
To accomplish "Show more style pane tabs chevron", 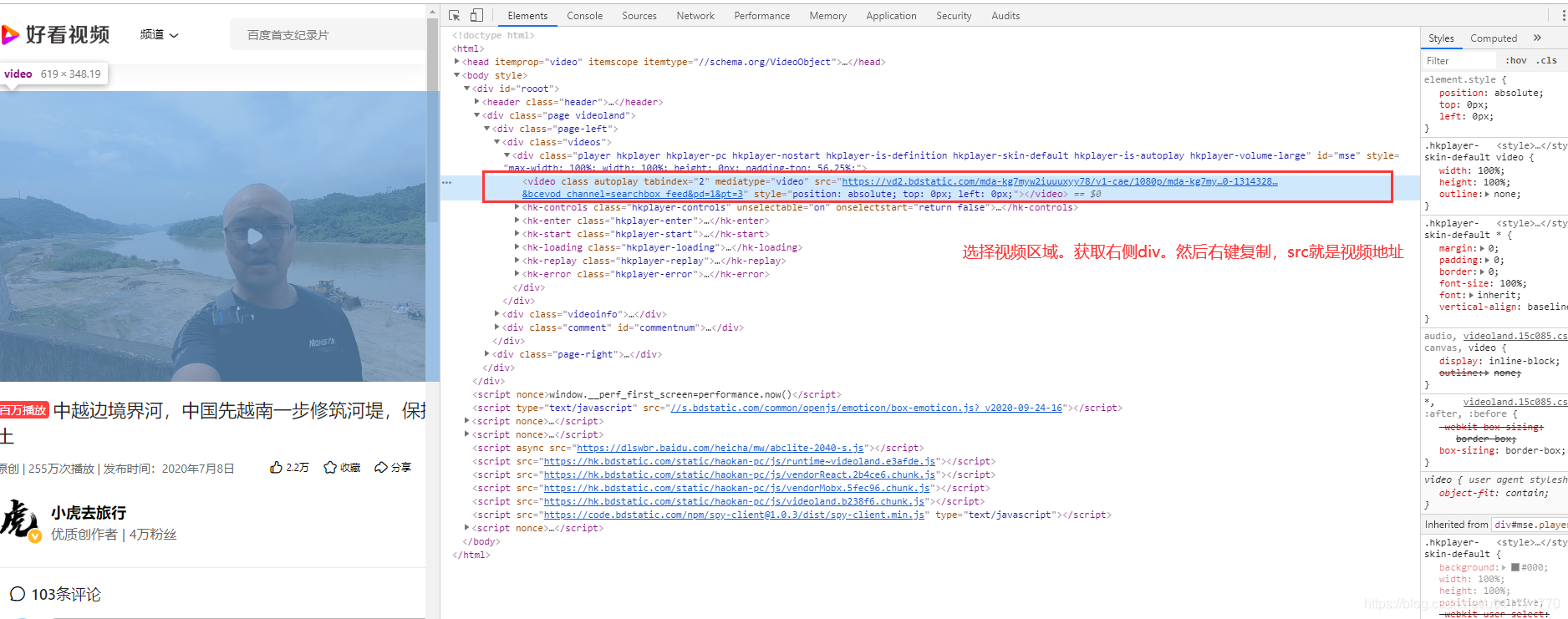I will (1537, 38).
